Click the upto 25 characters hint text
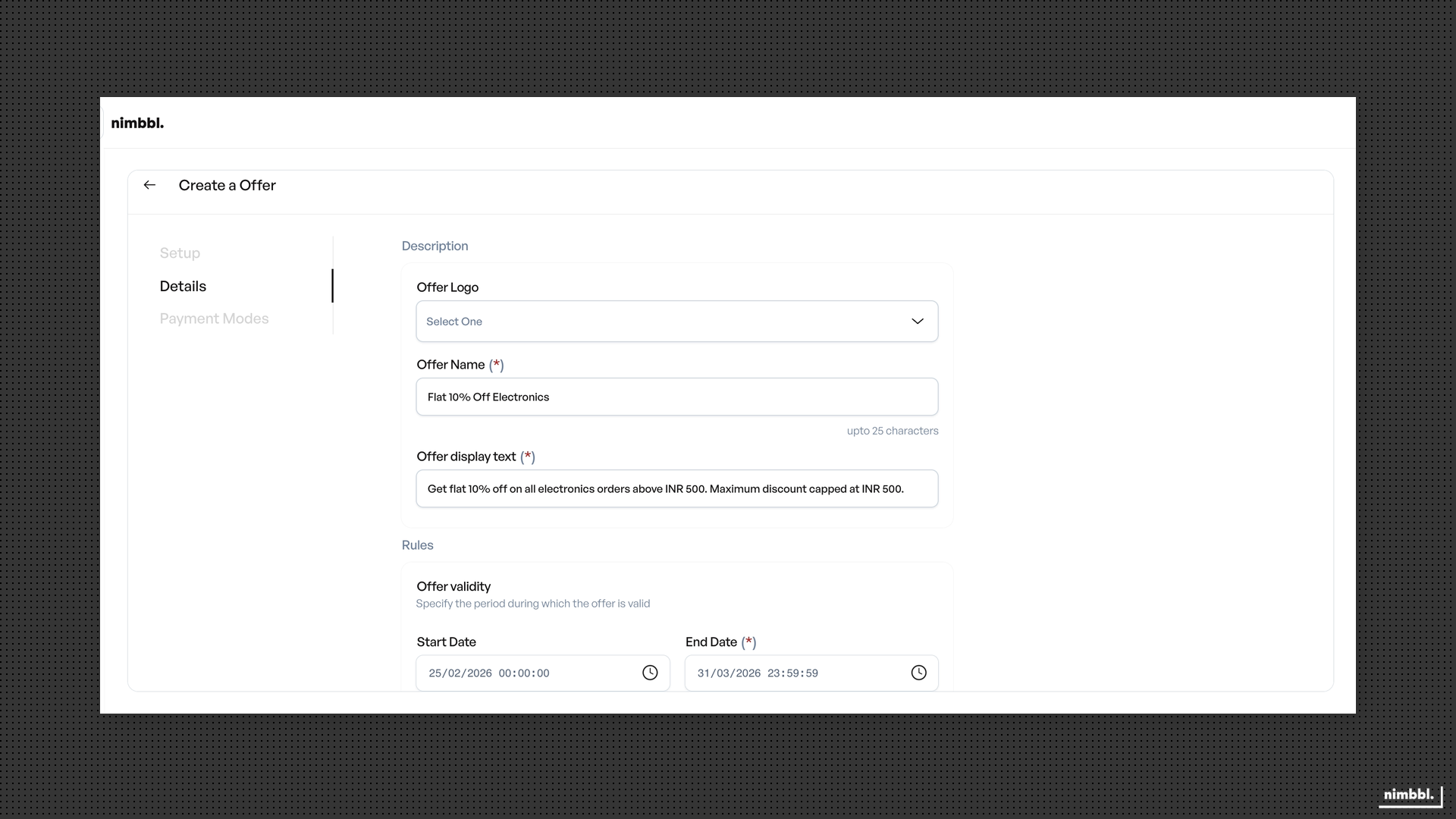 893,430
